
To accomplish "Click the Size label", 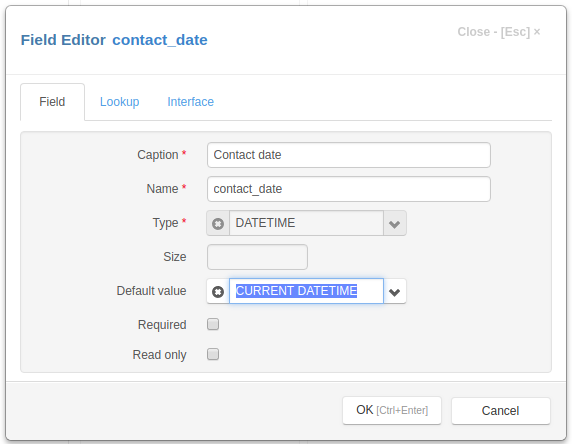I will [x=175, y=257].
